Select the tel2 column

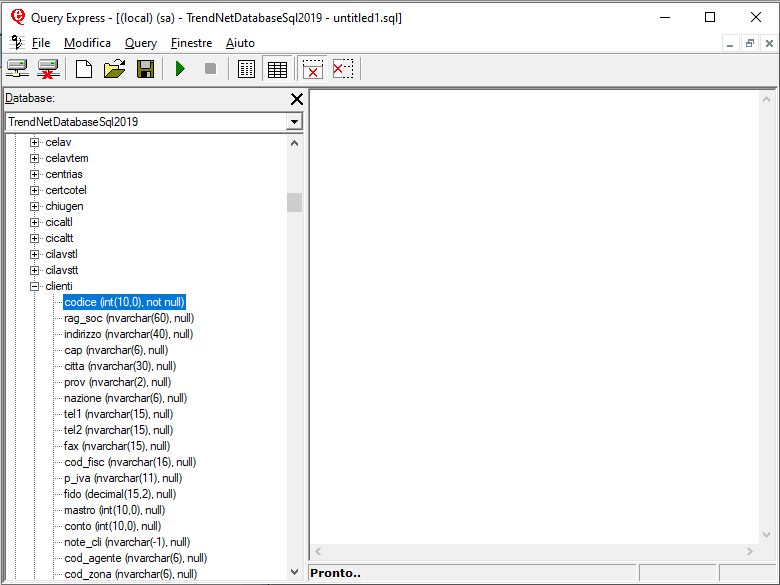(x=118, y=430)
